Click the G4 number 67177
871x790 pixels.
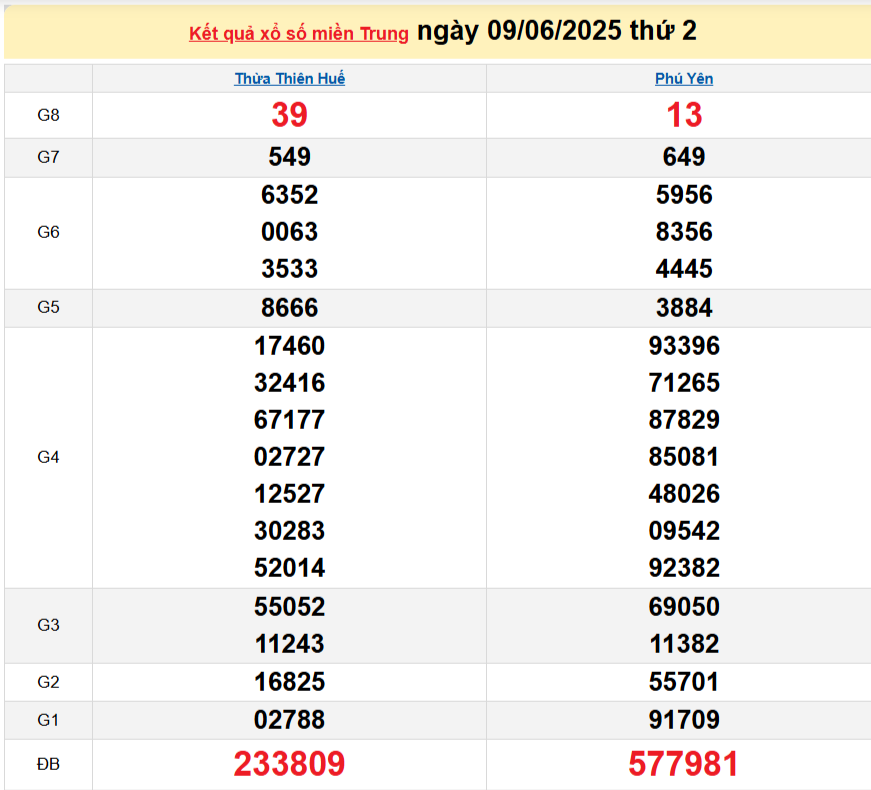click(289, 420)
